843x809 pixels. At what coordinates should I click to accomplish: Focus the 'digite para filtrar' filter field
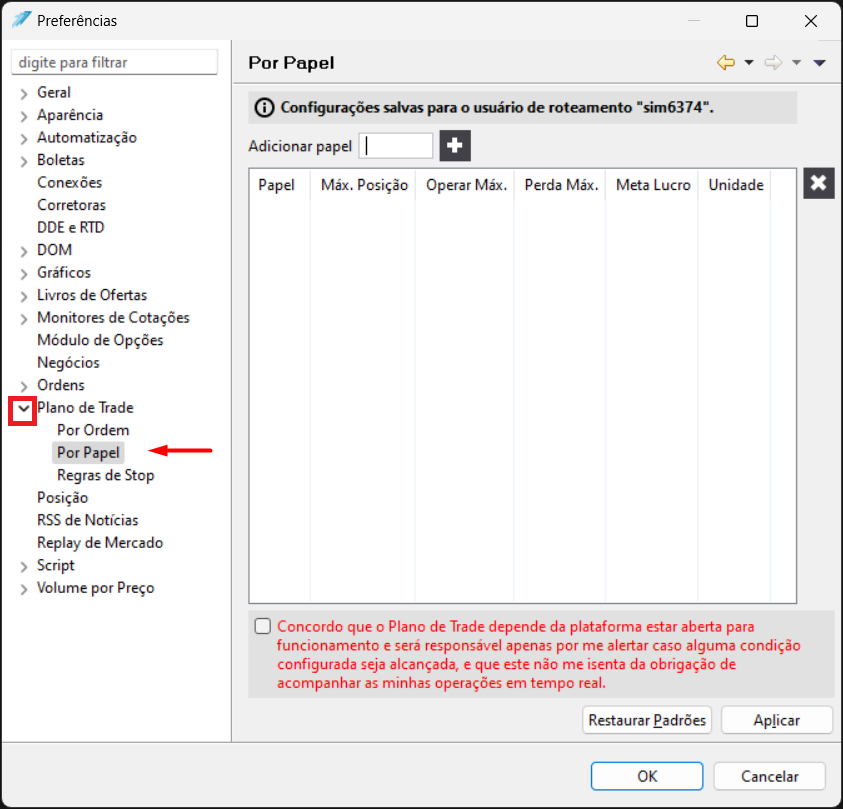[x=115, y=62]
